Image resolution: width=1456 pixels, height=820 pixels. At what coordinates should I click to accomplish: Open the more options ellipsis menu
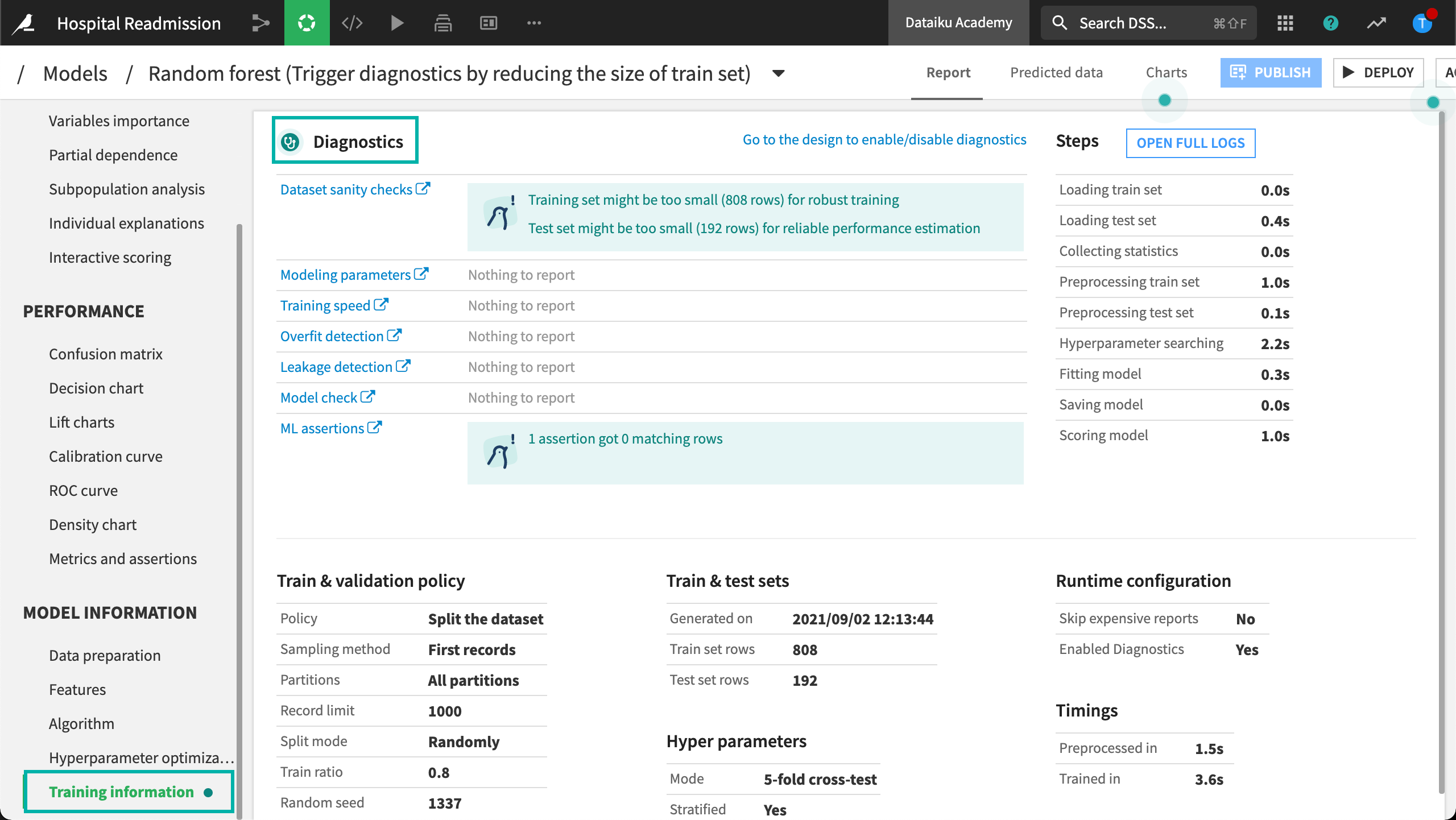point(533,23)
